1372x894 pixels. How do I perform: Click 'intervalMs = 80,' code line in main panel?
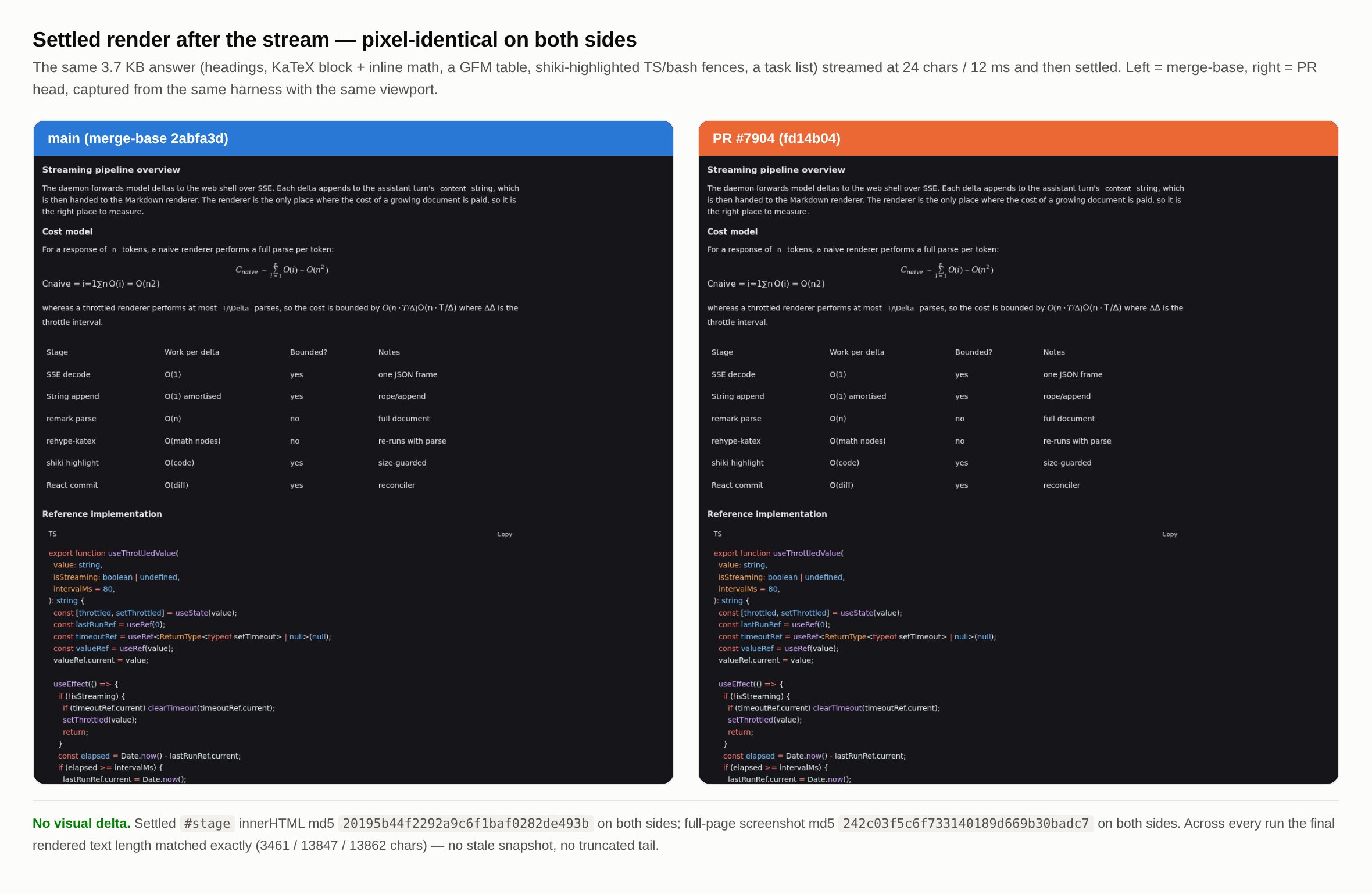pyautogui.click(x=84, y=589)
